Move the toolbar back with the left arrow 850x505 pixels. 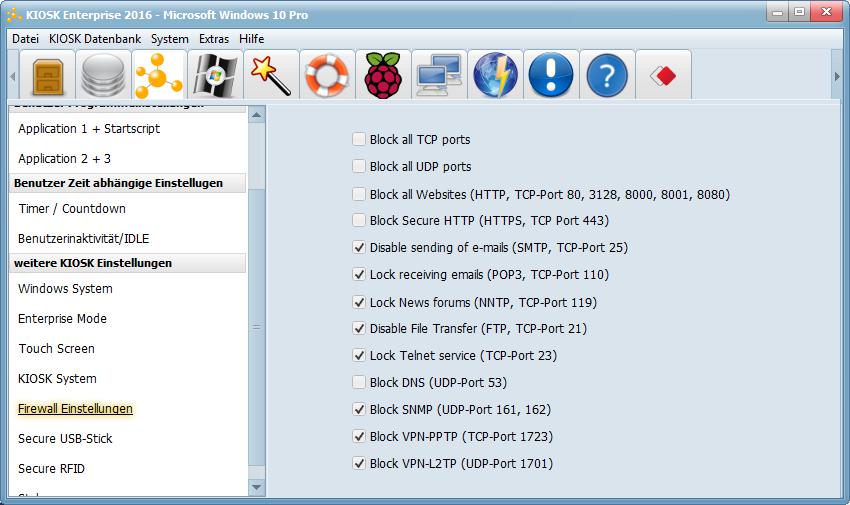(x=13, y=76)
